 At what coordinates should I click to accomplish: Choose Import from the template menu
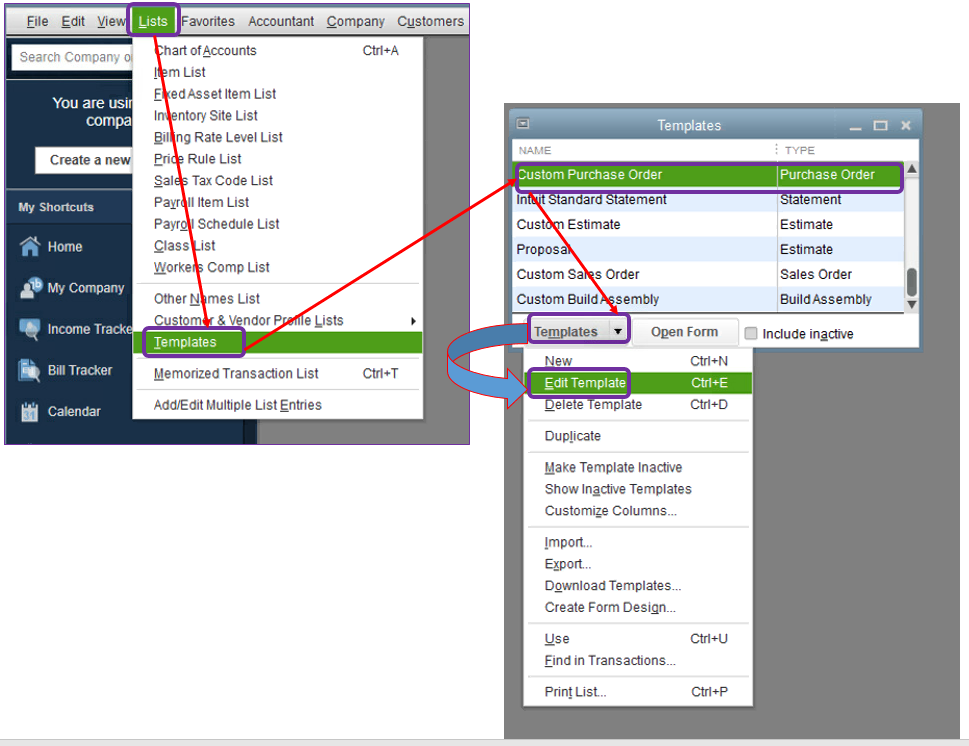(638, 542)
